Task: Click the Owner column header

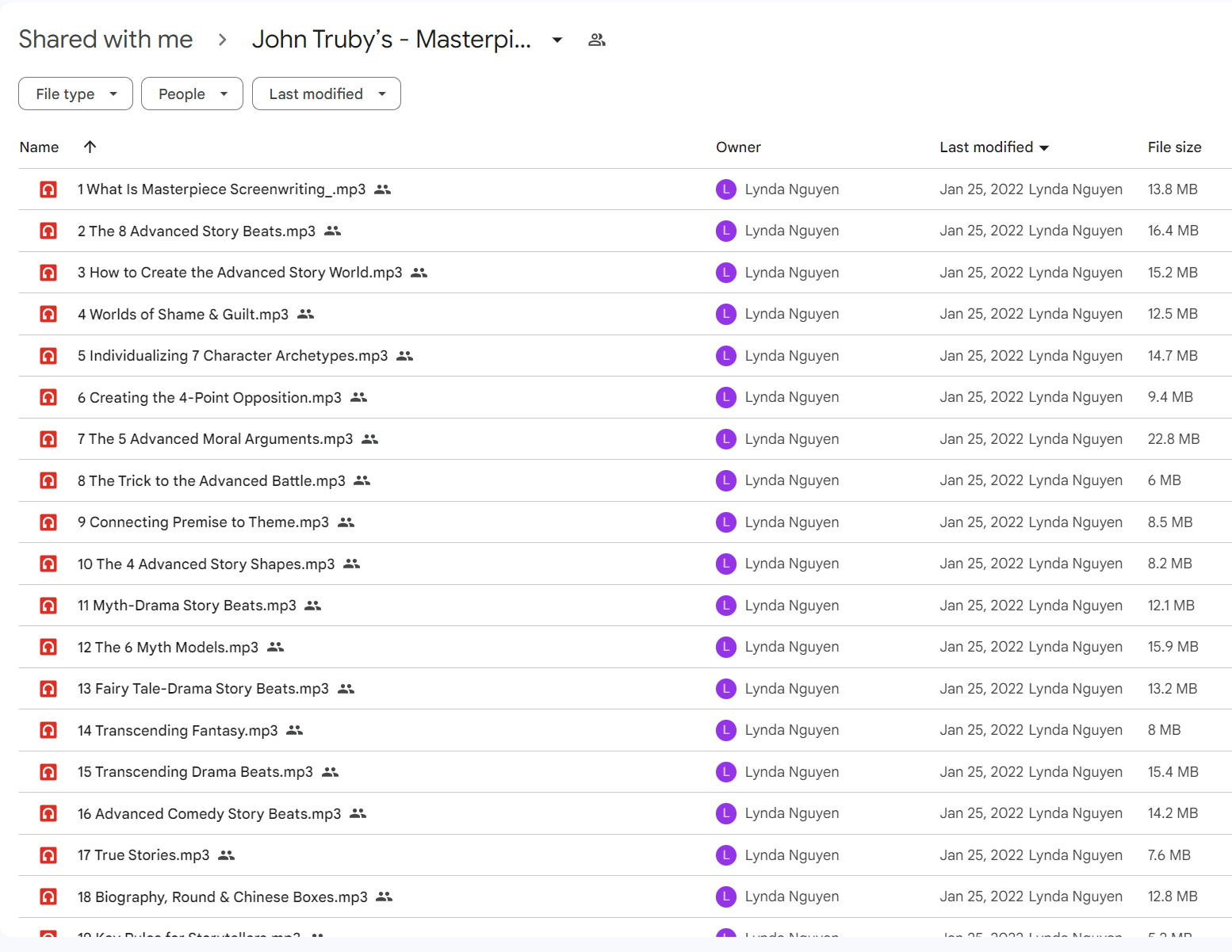Action: 738,147
